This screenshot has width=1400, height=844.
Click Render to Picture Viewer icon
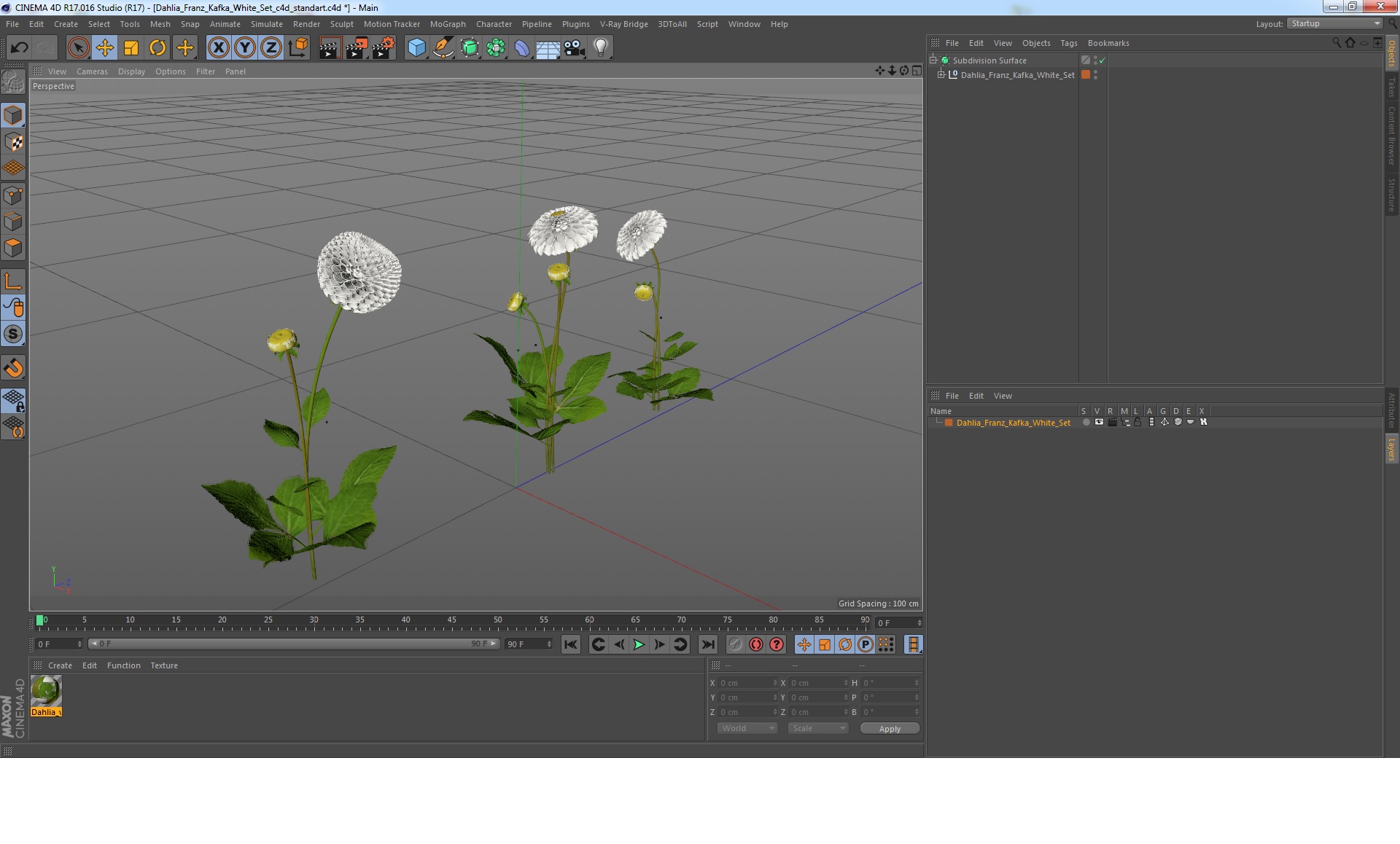(x=357, y=48)
